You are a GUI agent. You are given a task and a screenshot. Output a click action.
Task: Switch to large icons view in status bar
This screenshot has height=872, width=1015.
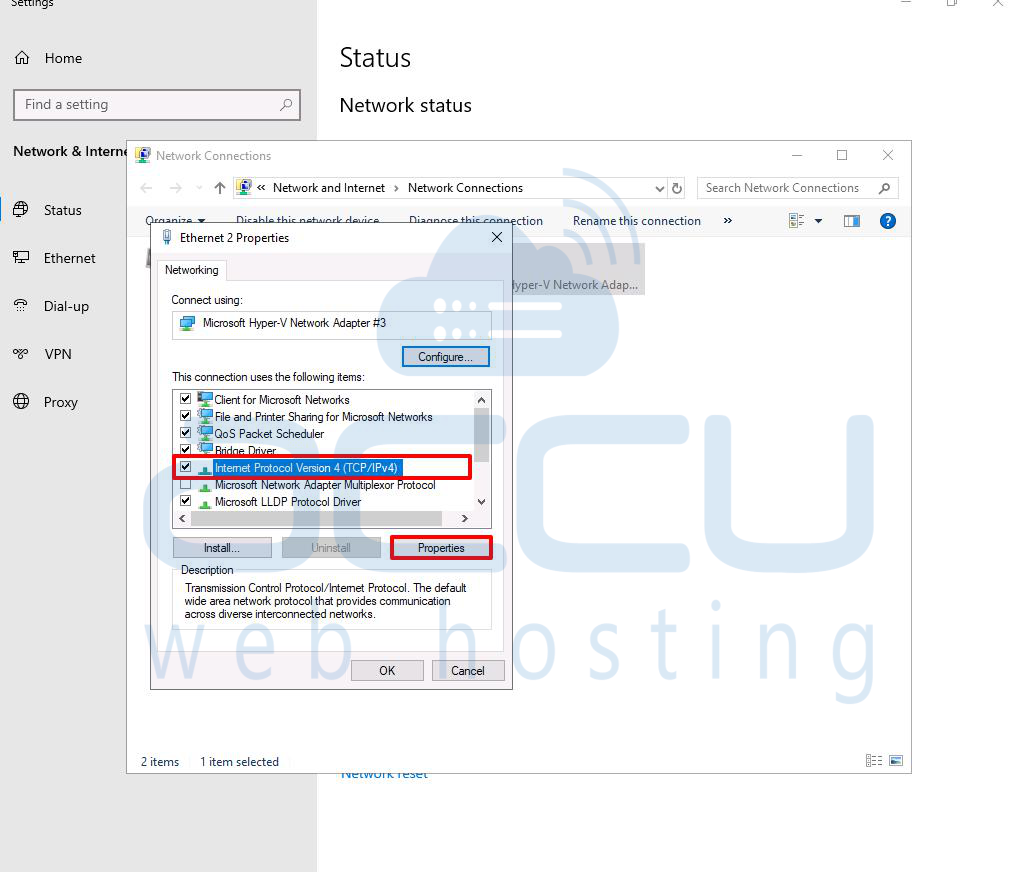click(896, 761)
